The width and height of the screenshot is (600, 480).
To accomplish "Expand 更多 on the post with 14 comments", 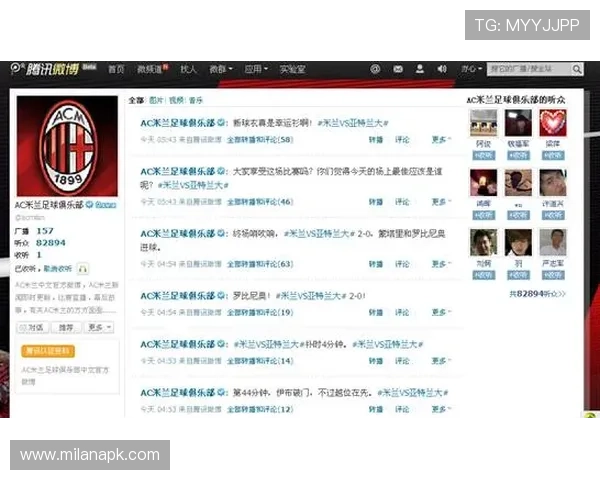I will [441, 361].
